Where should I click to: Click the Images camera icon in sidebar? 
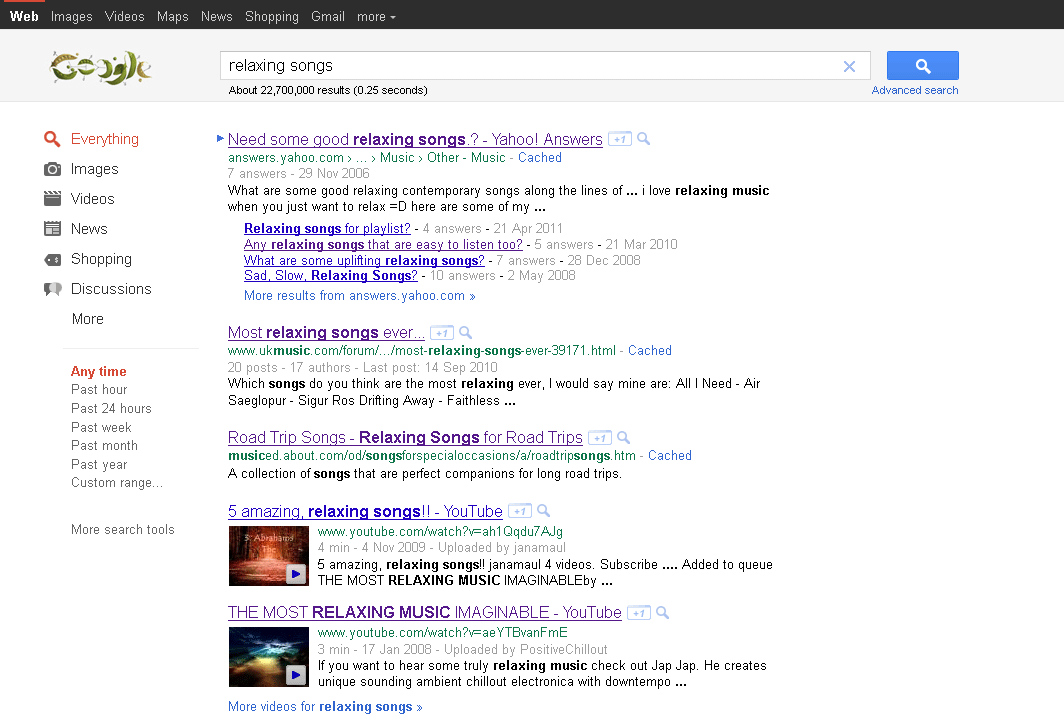tap(52, 169)
